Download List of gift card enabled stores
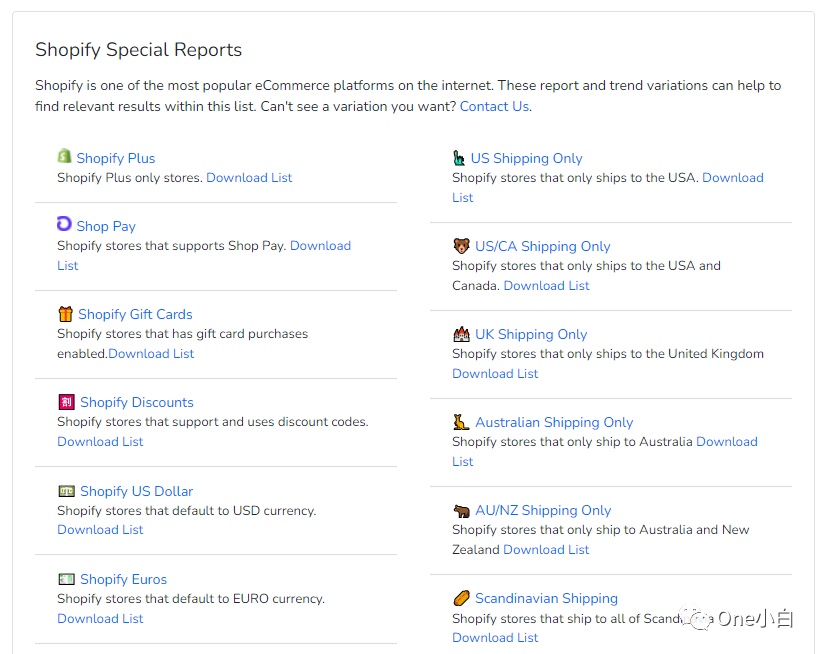 [x=151, y=353]
